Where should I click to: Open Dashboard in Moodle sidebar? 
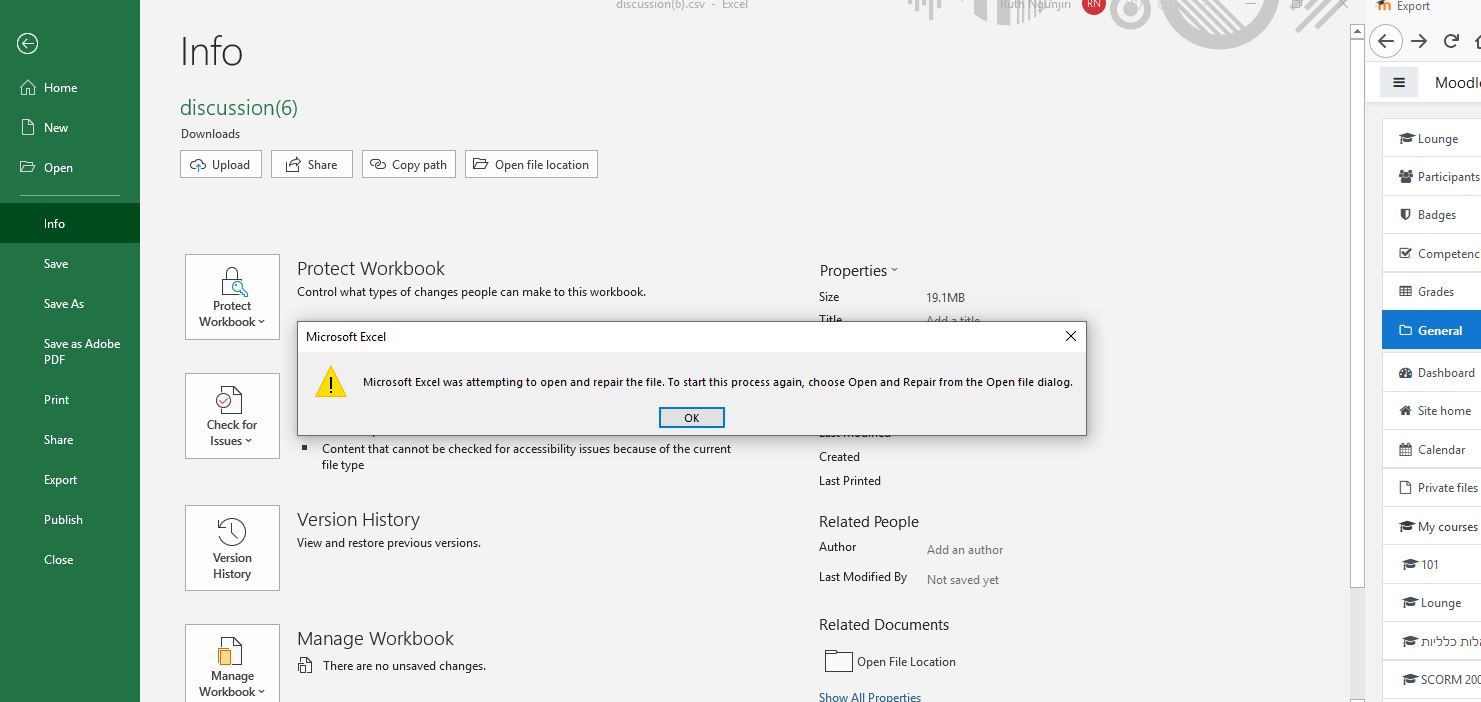click(x=1432, y=373)
